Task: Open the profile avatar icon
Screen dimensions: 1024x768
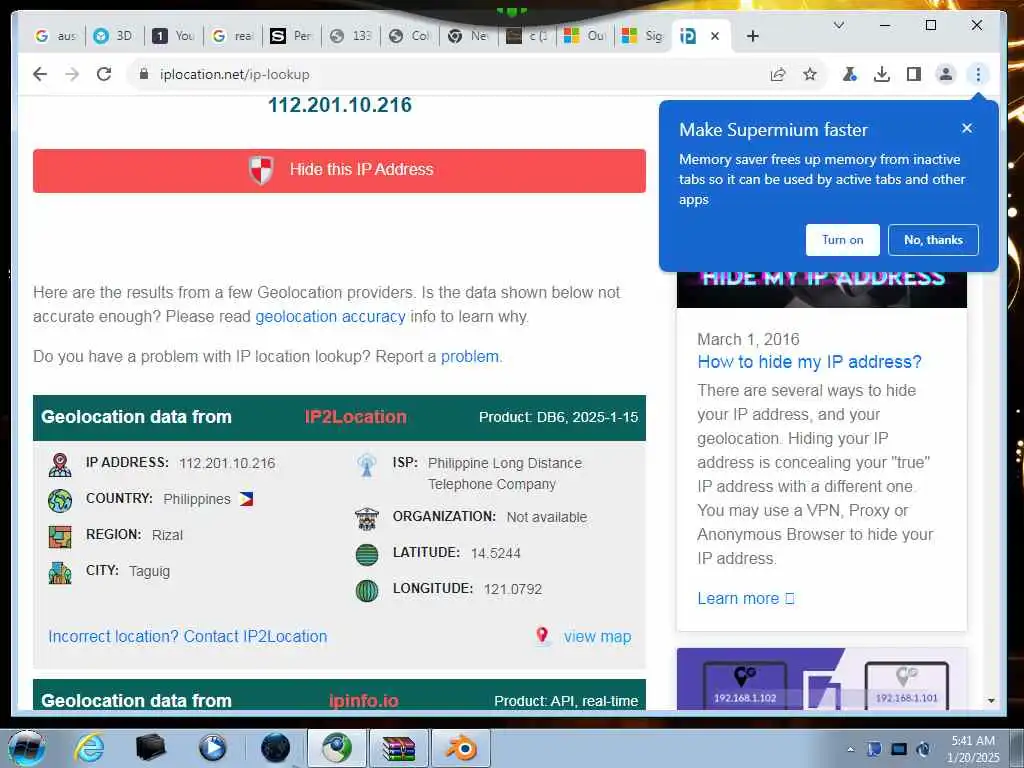Action: click(x=946, y=74)
